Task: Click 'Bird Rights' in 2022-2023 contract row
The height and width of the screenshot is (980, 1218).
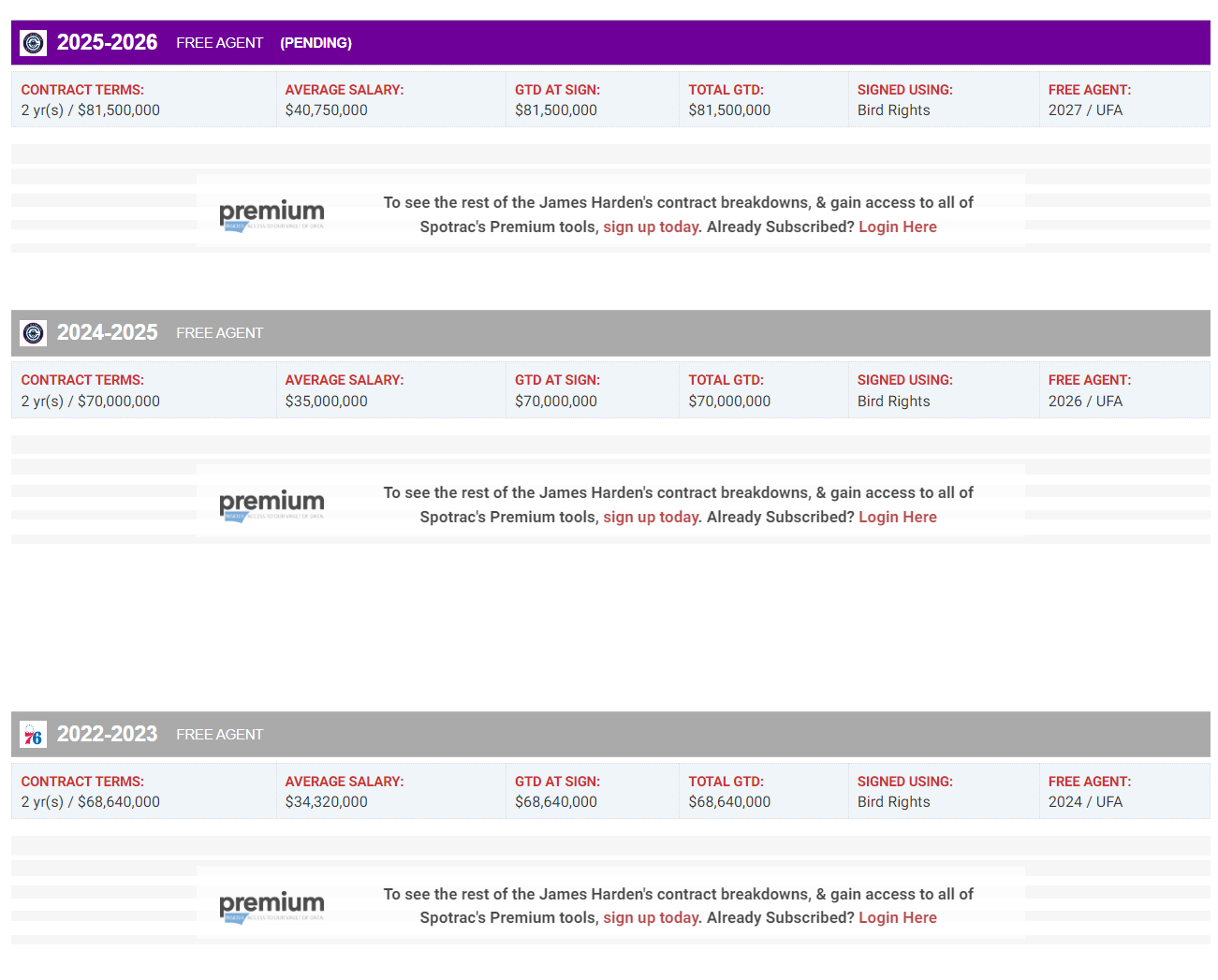Action: pyautogui.click(x=894, y=802)
